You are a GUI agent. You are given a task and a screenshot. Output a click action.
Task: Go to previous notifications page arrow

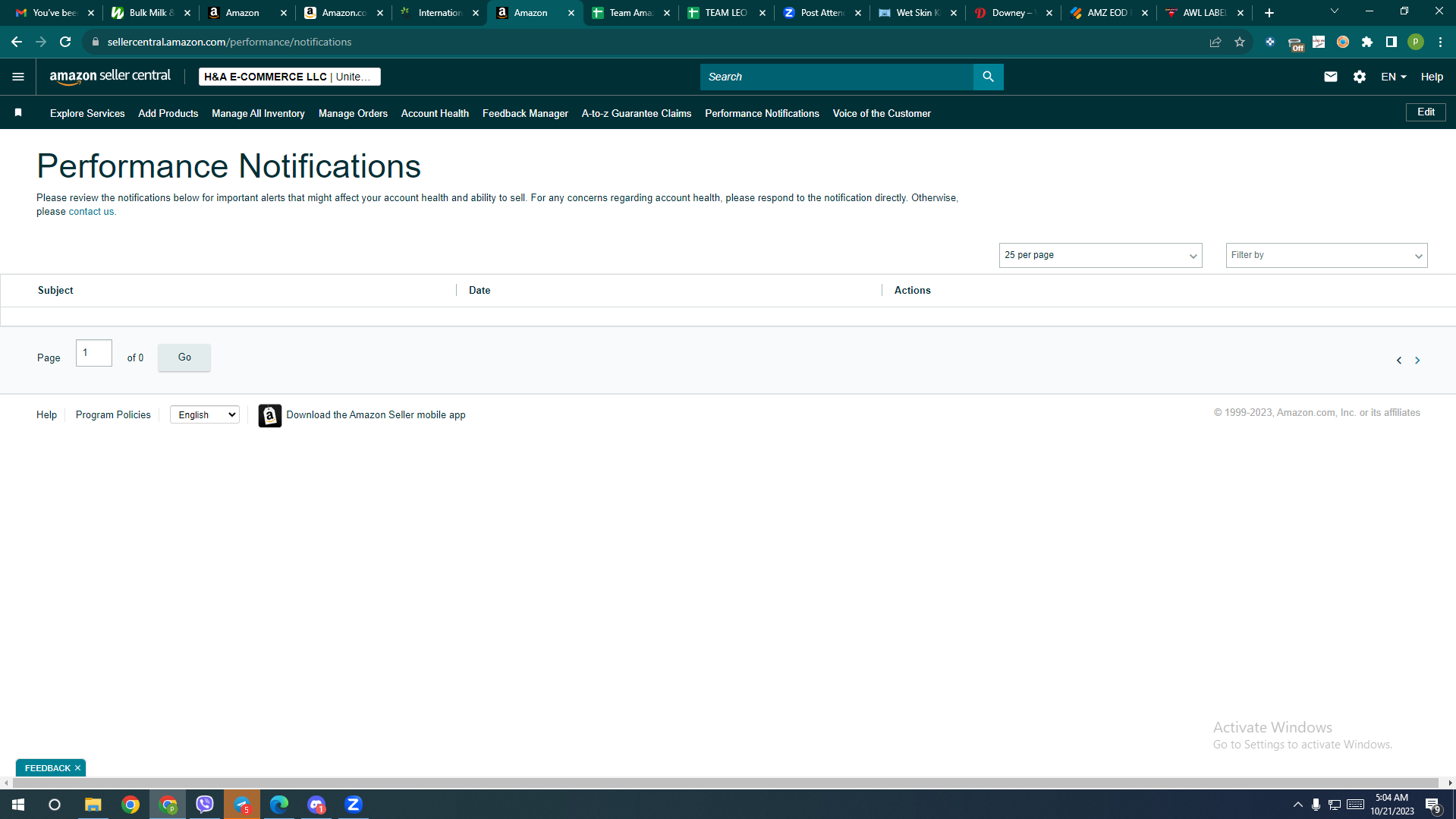tap(1398, 361)
